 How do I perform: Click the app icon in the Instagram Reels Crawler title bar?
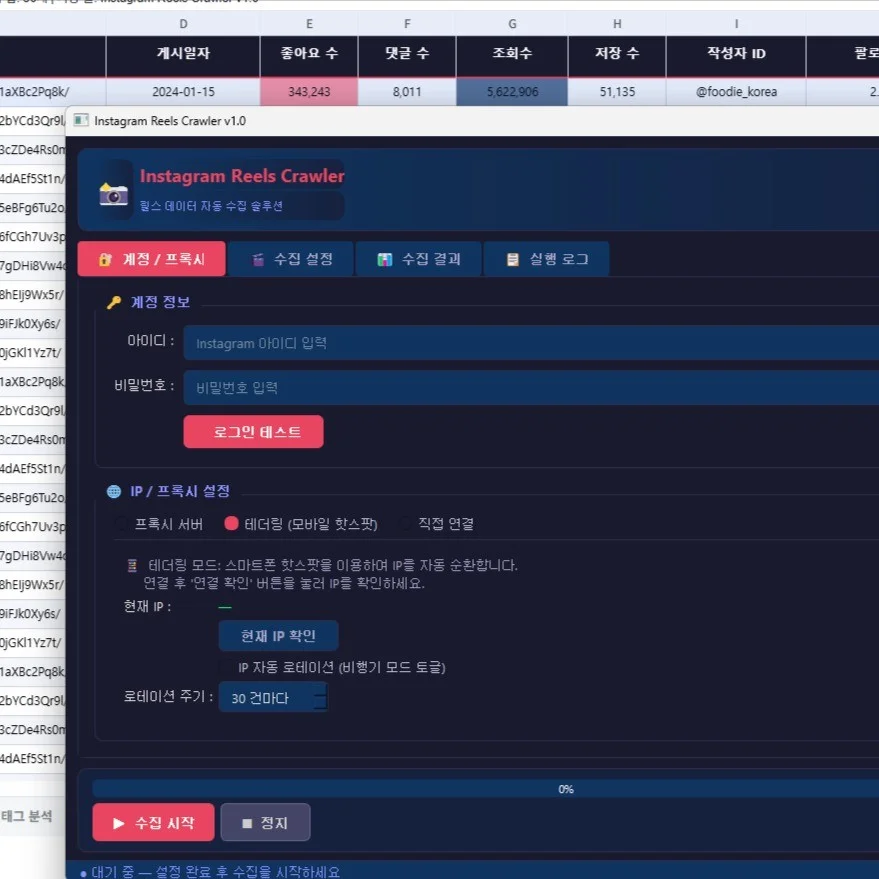pyautogui.click(x=81, y=121)
